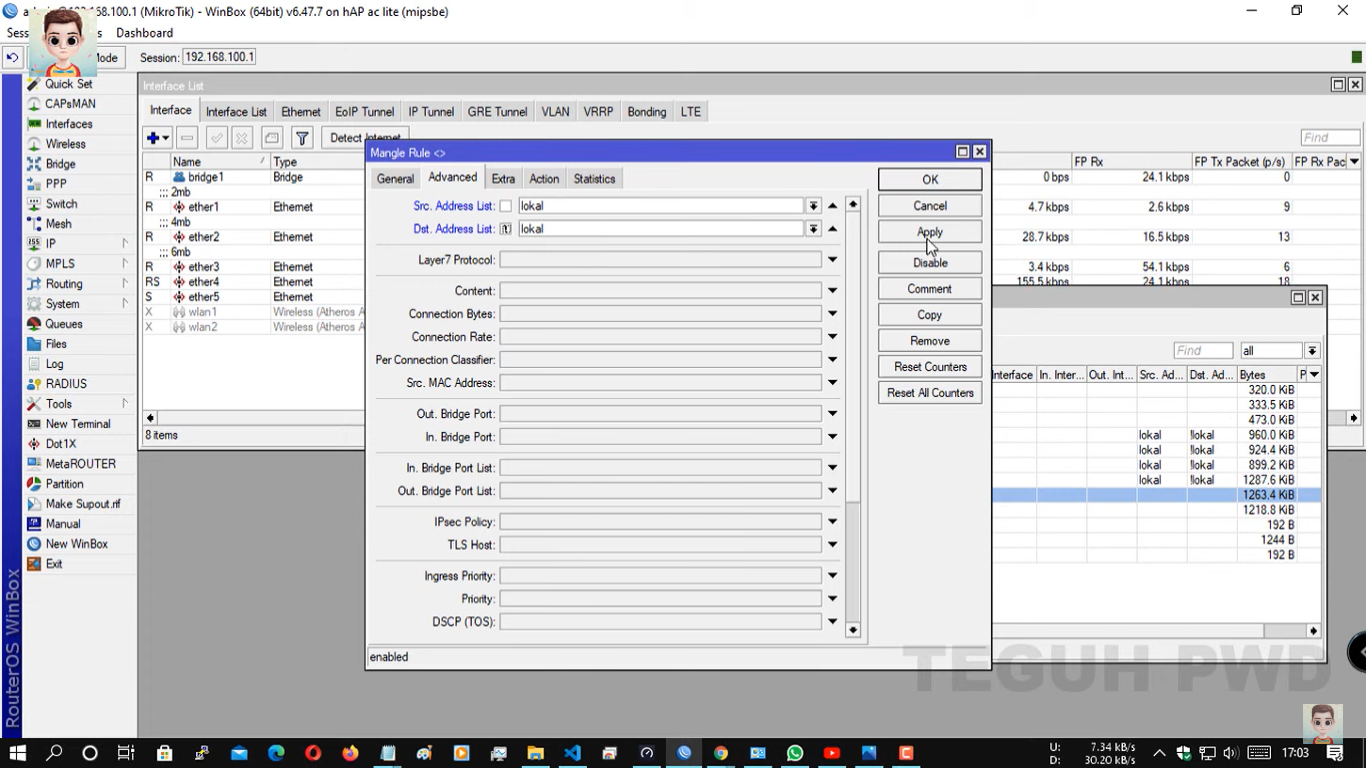Open Partition sidebar item
This screenshot has width=1366, height=768.
click(x=64, y=484)
